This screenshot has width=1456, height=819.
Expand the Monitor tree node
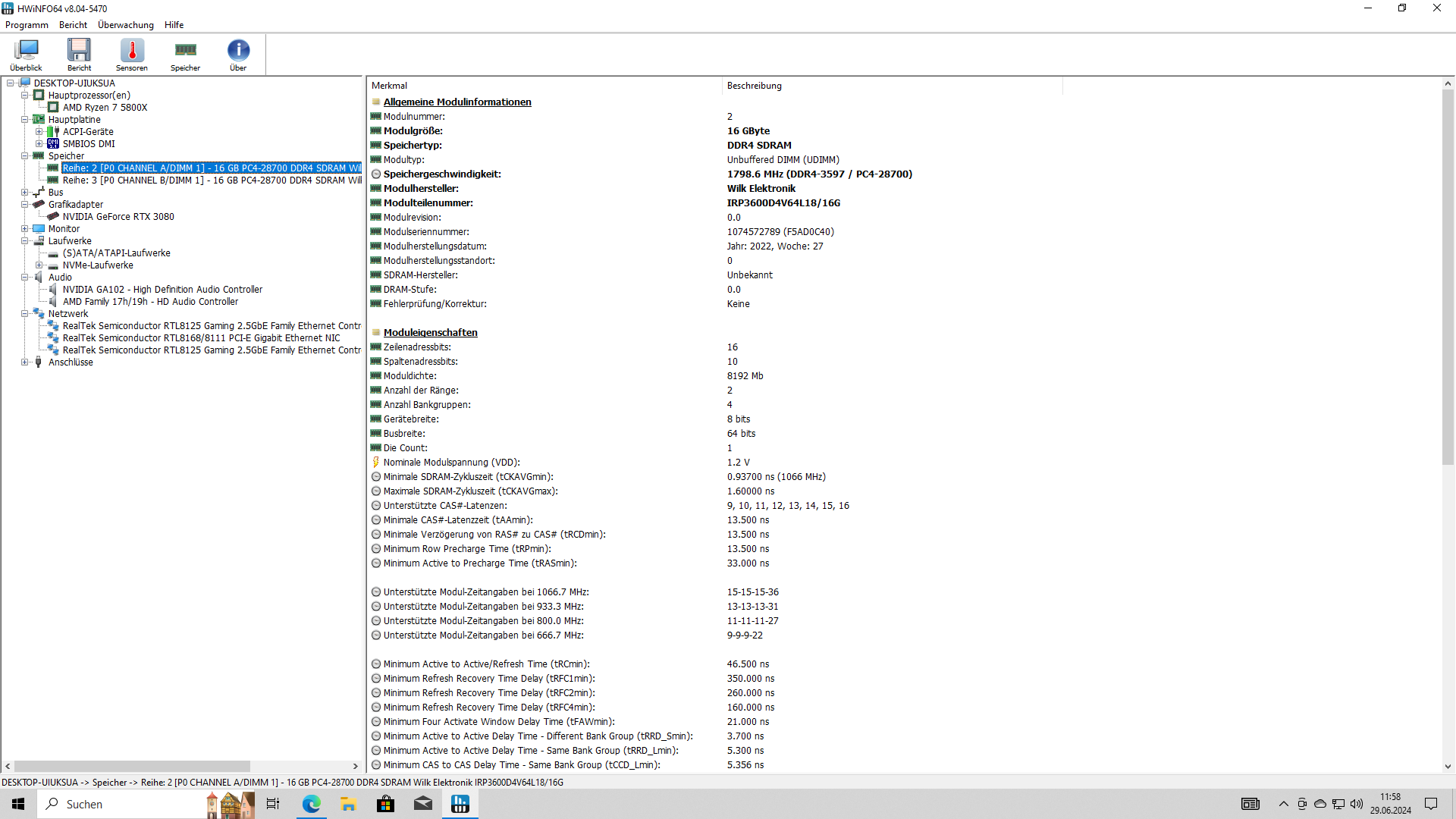click(25, 229)
